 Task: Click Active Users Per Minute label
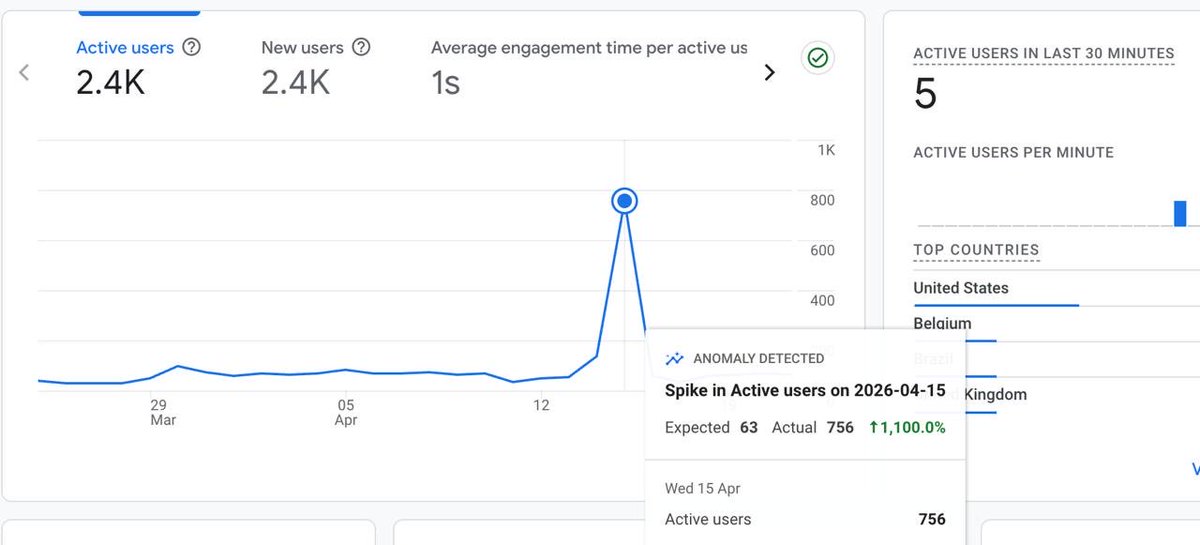1013,153
